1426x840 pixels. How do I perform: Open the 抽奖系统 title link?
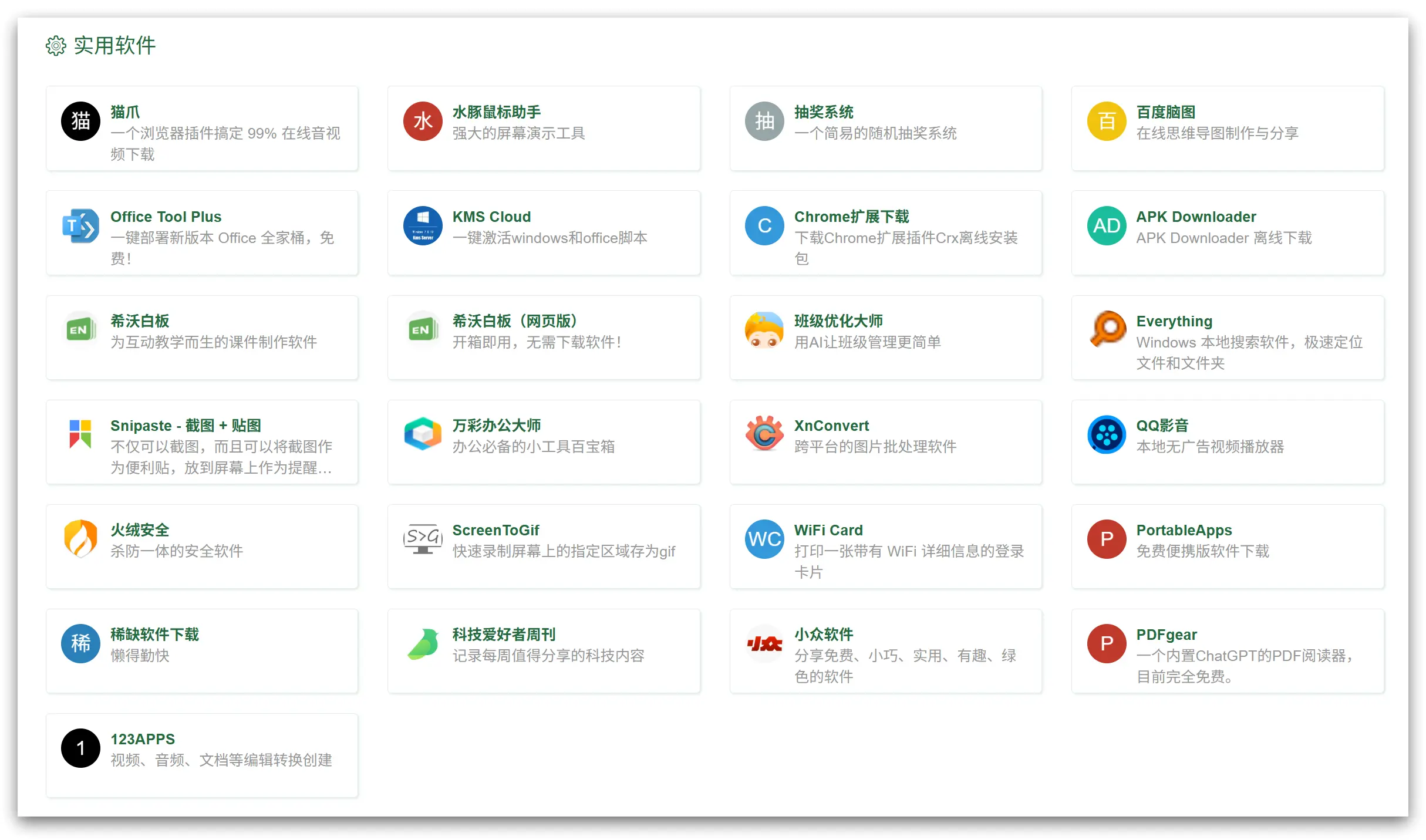[824, 112]
